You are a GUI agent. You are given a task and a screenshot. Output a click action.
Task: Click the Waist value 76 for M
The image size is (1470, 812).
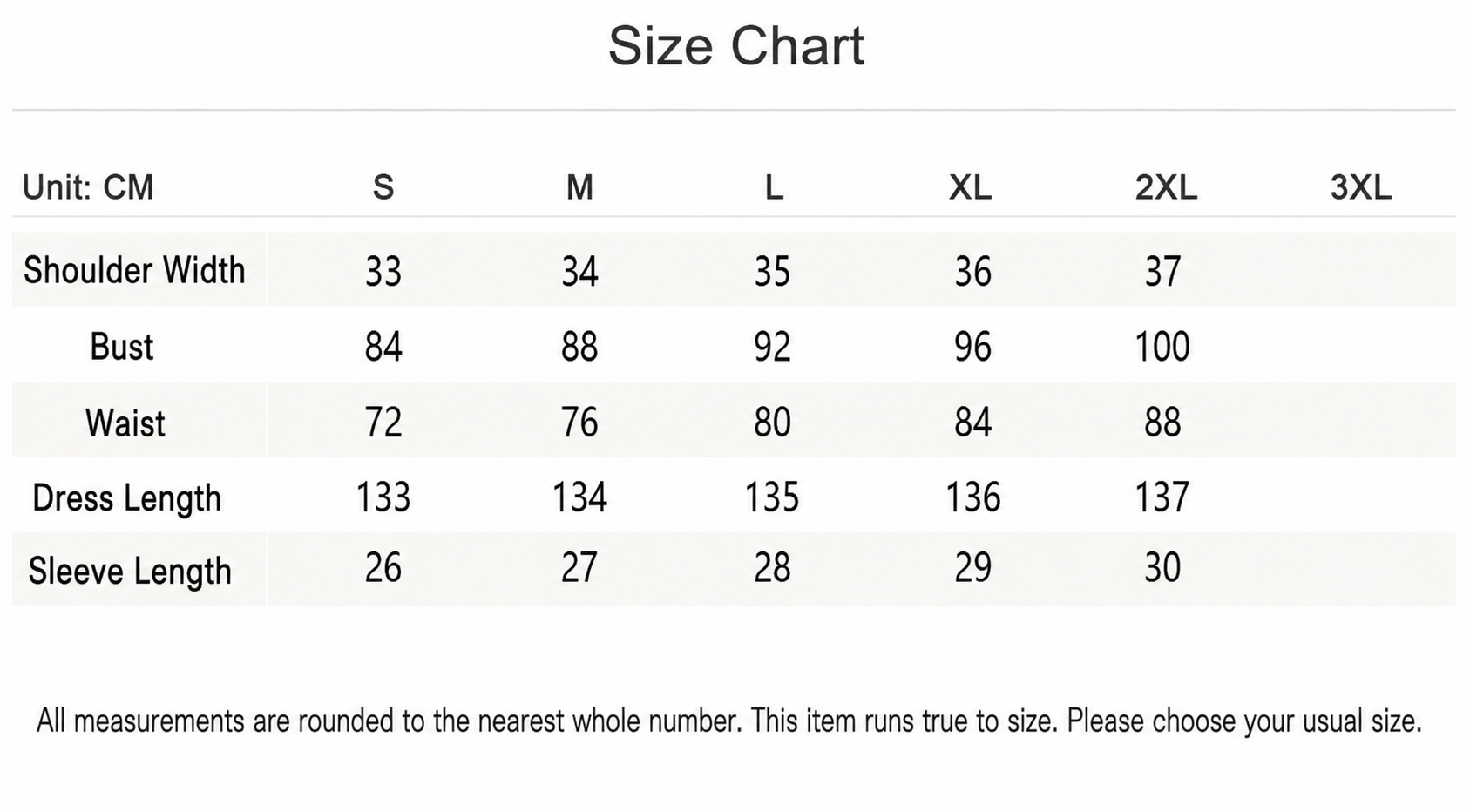click(x=579, y=423)
